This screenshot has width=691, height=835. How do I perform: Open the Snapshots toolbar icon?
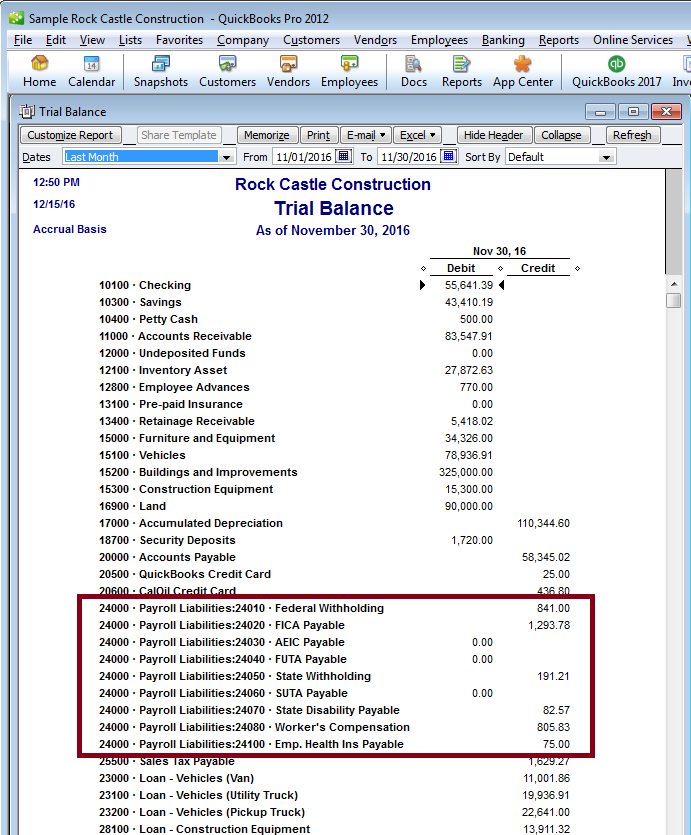tap(161, 71)
